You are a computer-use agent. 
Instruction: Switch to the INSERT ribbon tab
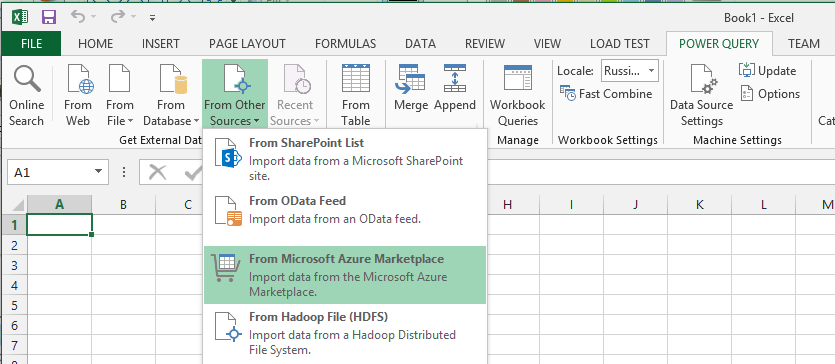160,44
